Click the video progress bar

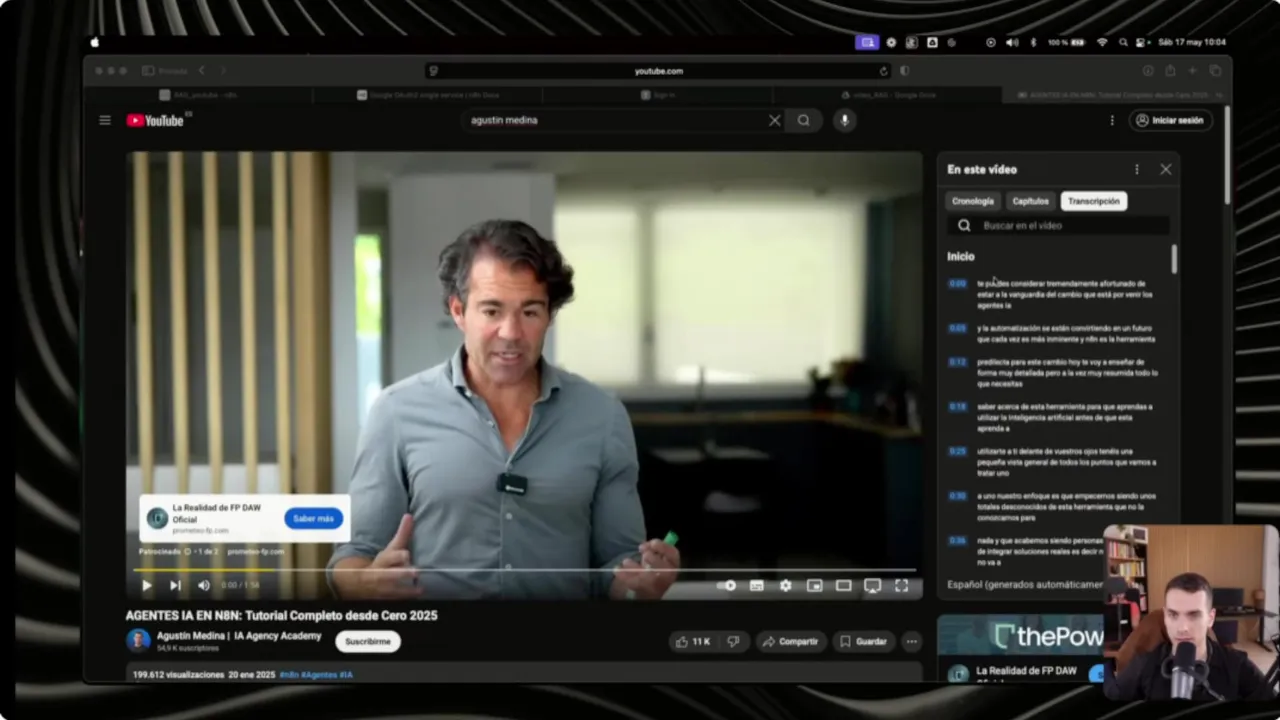click(524, 570)
